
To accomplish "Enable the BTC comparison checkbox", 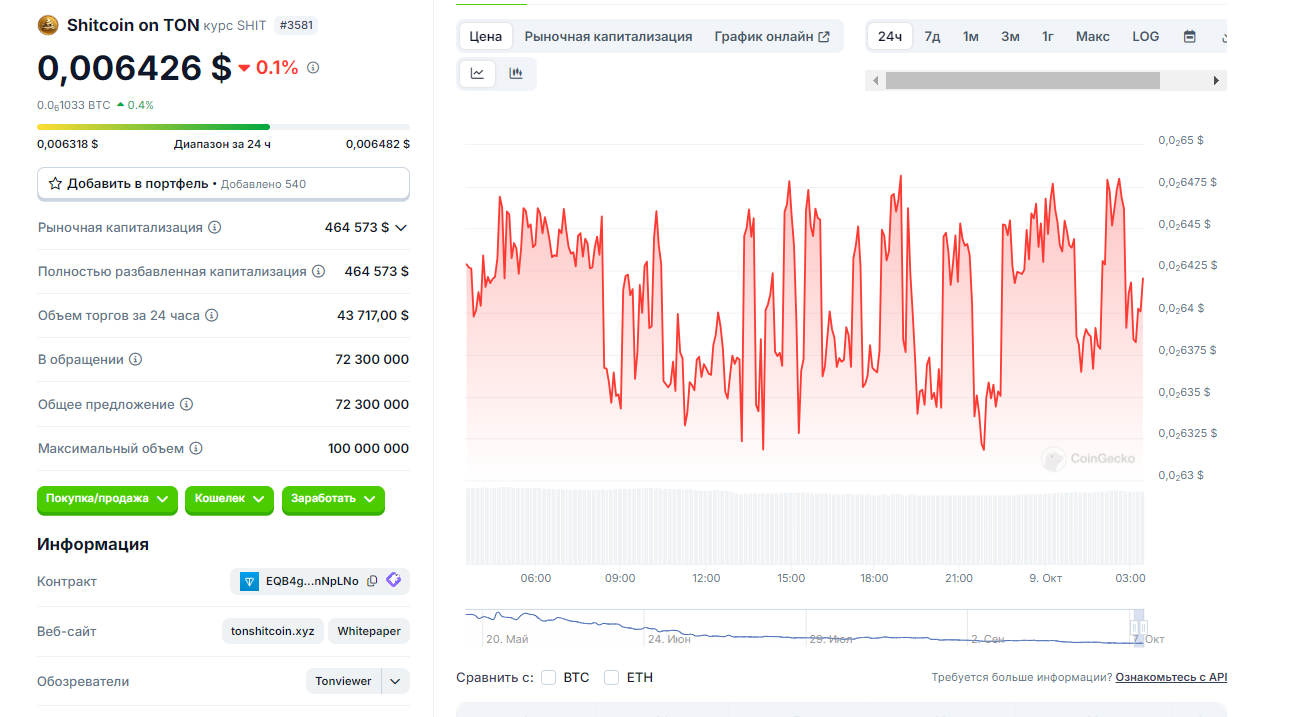I will pos(548,678).
